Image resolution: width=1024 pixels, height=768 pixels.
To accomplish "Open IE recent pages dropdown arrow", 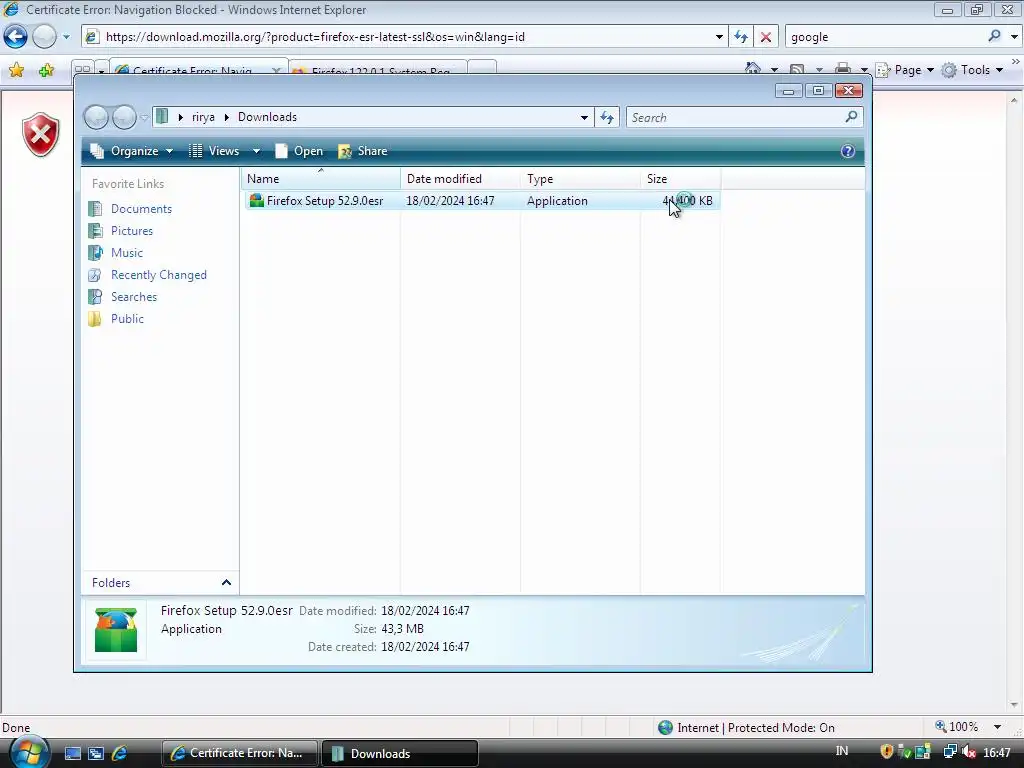I will 66,37.
